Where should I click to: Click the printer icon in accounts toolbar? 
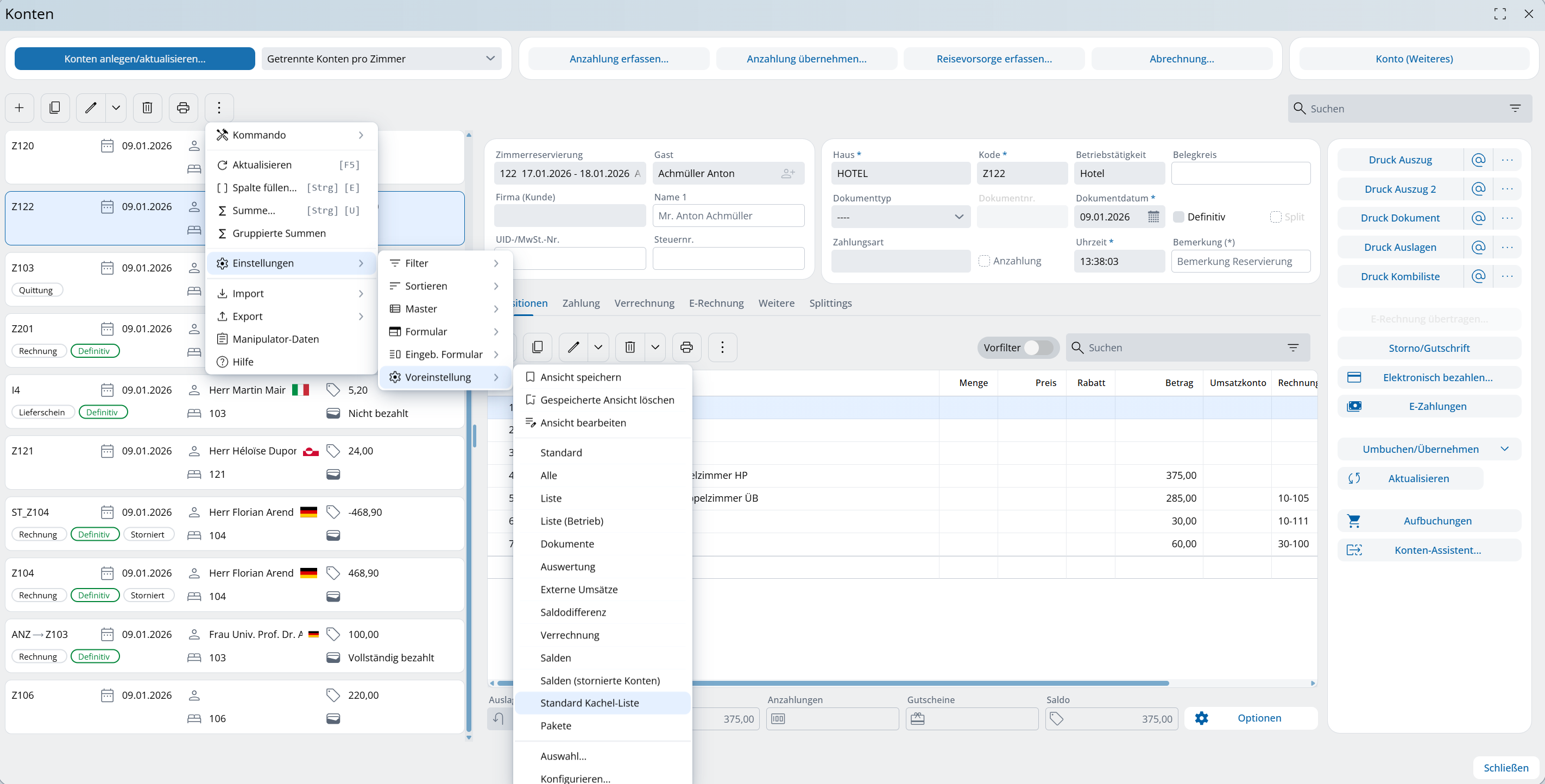click(183, 108)
